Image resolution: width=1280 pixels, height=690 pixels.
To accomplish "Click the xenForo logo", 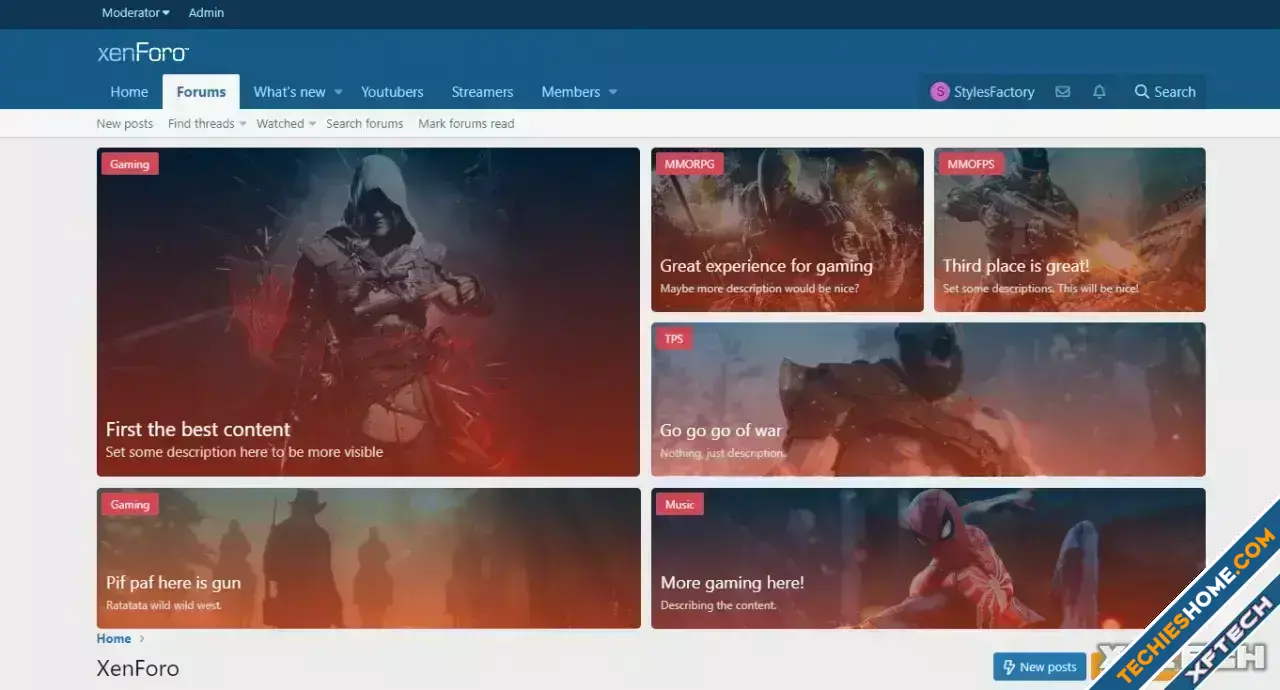I will pos(143,53).
